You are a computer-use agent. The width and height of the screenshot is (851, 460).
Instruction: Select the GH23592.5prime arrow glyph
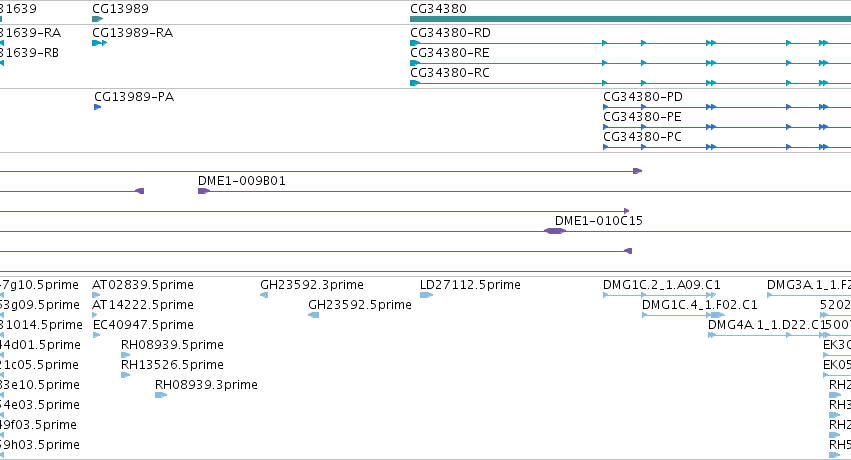coord(313,315)
